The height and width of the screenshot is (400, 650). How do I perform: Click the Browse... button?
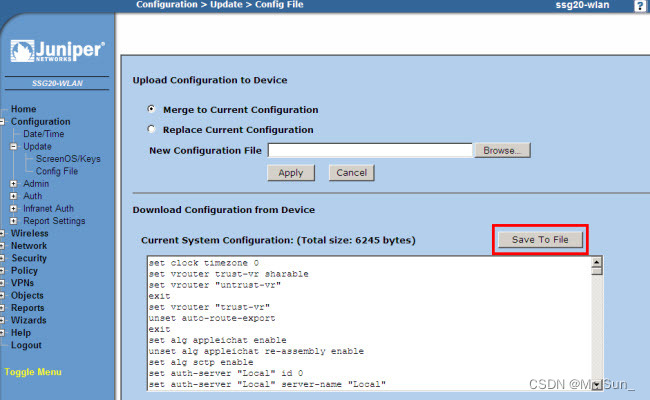pos(502,150)
